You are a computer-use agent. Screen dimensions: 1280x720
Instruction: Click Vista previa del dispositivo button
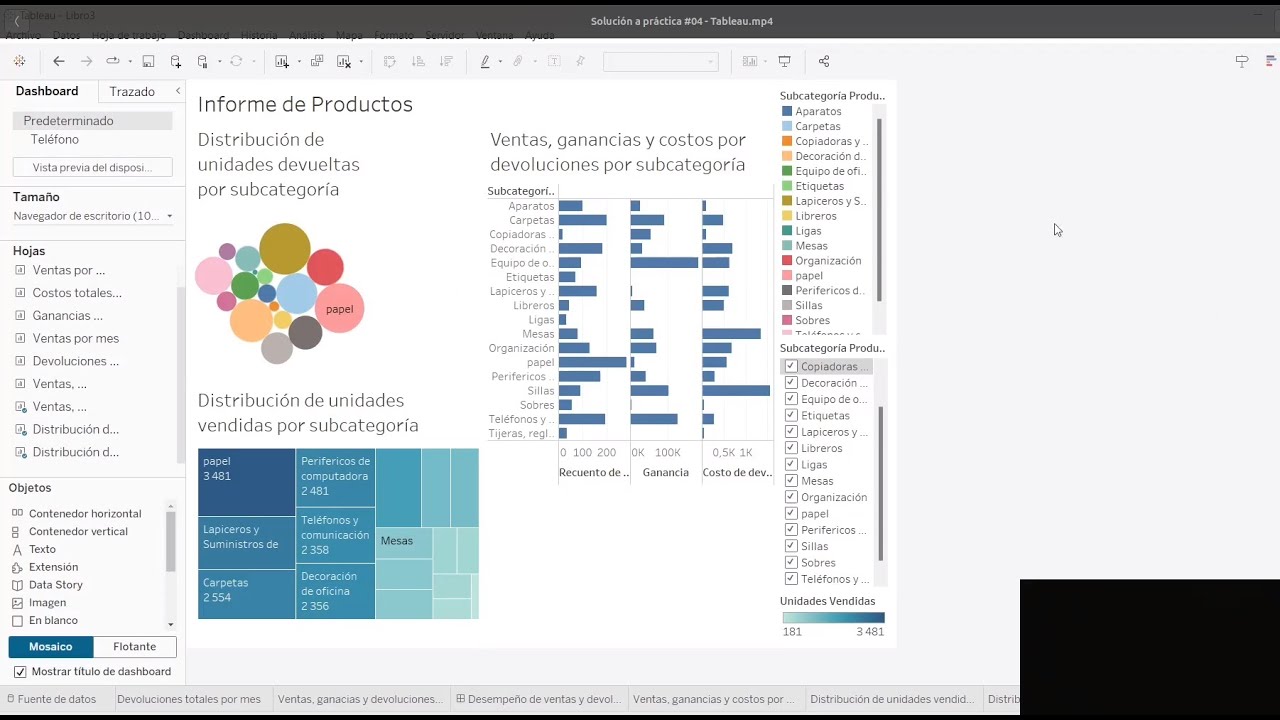point(92,167)
